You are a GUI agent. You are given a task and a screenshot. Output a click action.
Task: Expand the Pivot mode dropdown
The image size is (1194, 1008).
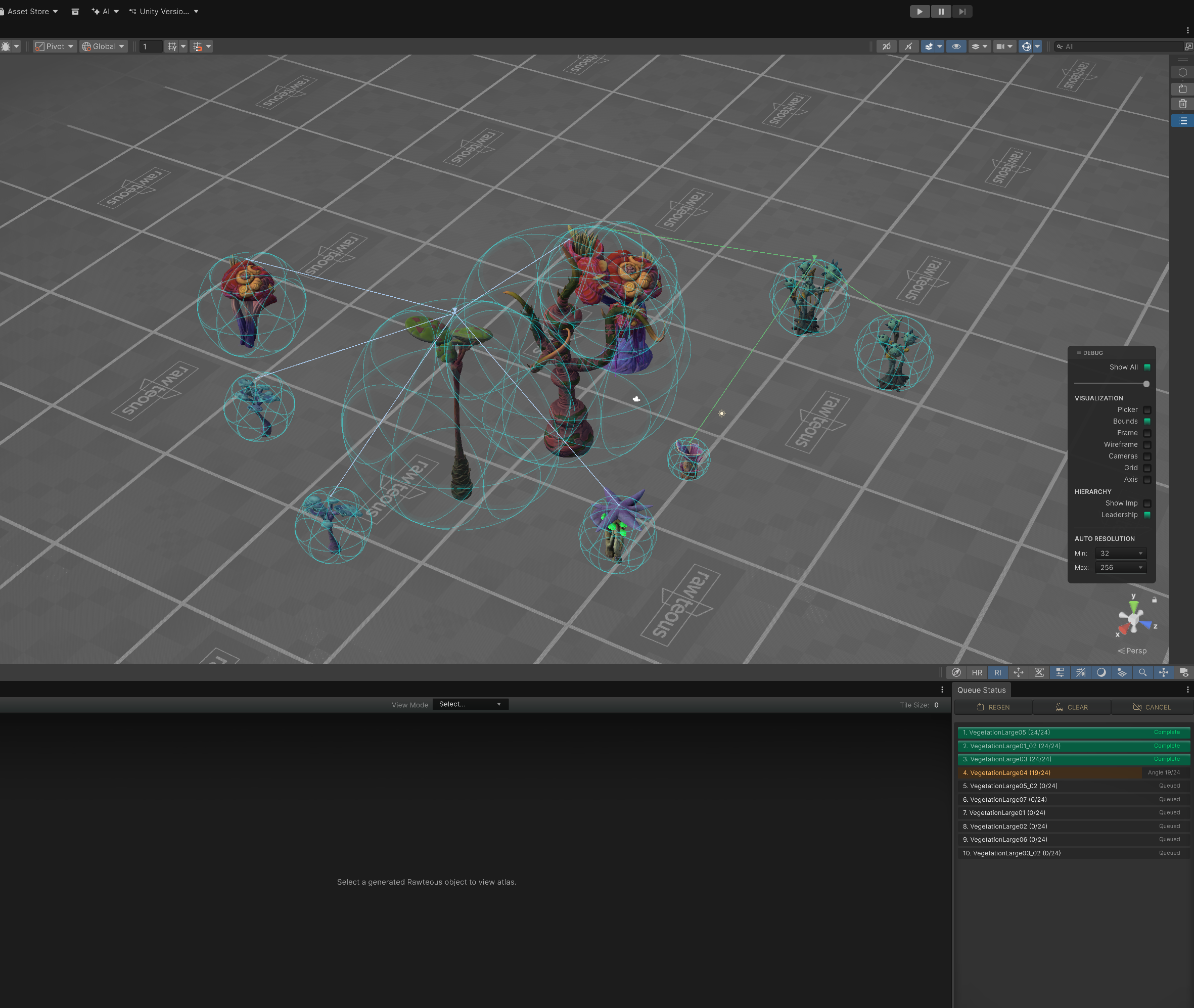click(x=54, y=47)
